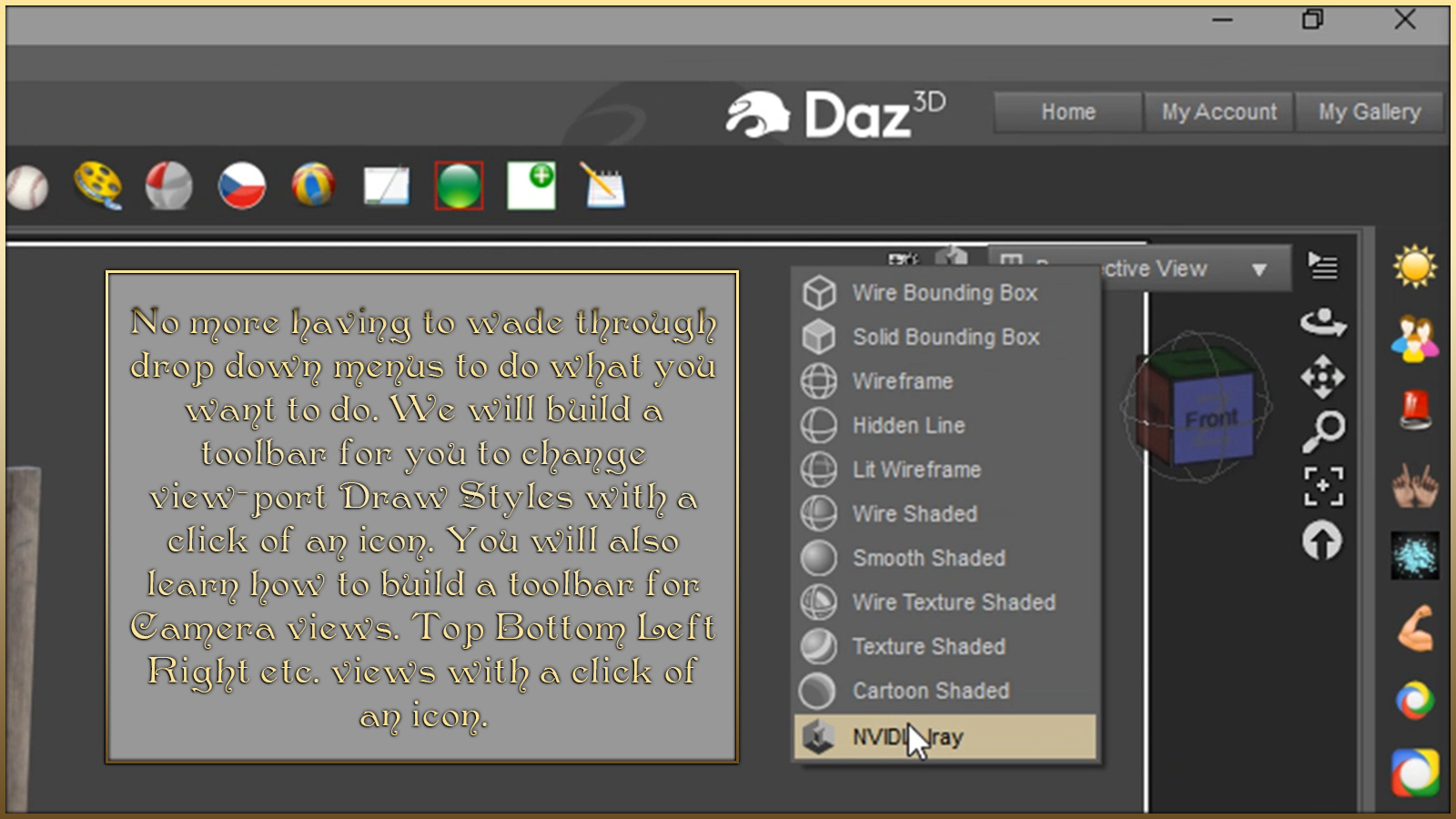Select the magnifier zoom view tool

click(1323, 431)
